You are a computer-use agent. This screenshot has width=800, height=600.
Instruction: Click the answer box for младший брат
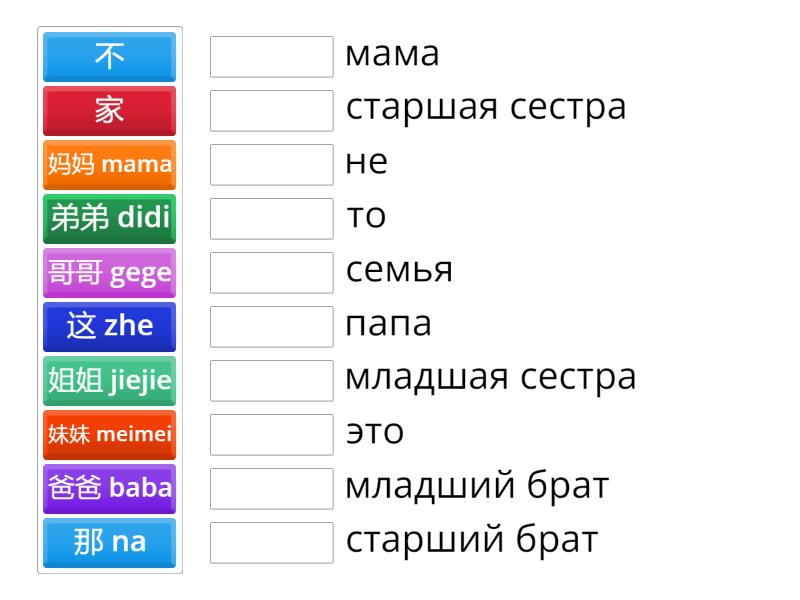click(x=272, y=489)
